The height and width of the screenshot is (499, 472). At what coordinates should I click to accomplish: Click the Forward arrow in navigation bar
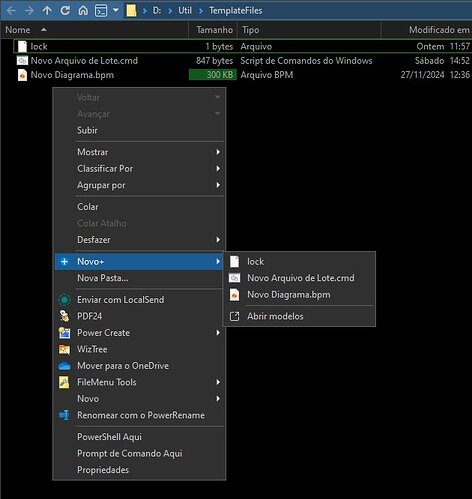pyautogui.click(x=29, y=11)
